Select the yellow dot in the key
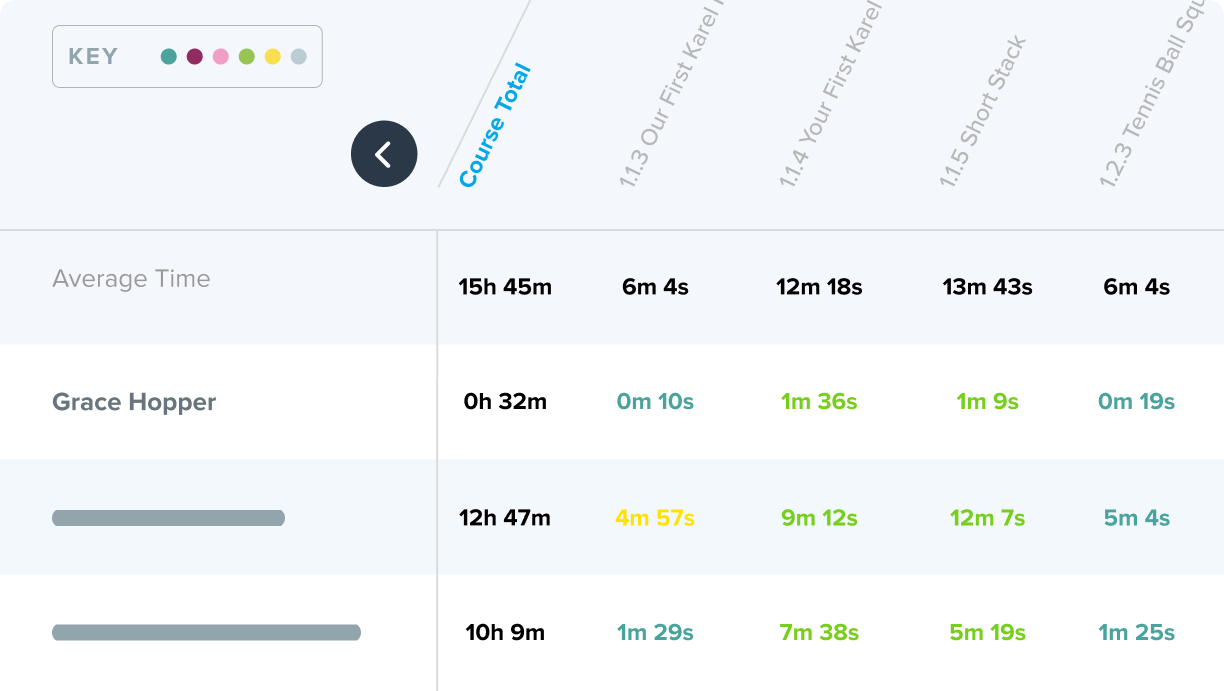1224x691 pixels. (x=273, y=57)
